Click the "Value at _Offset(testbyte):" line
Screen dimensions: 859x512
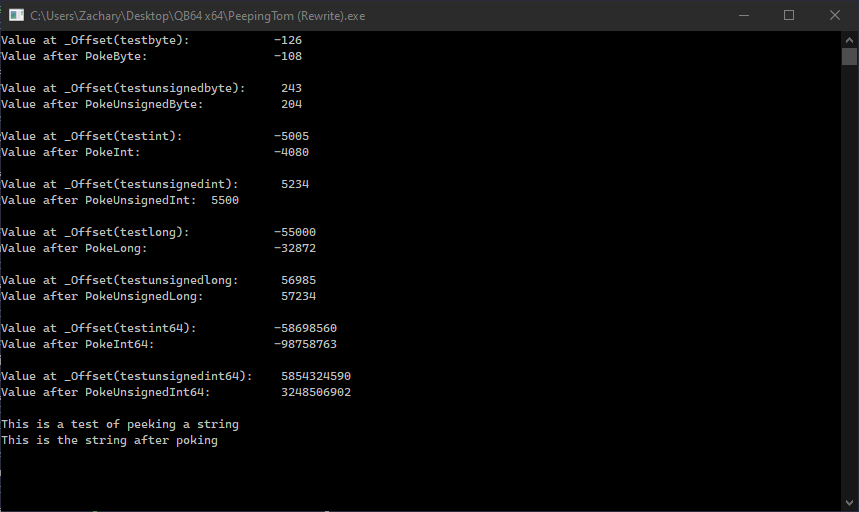pos(95,40)
